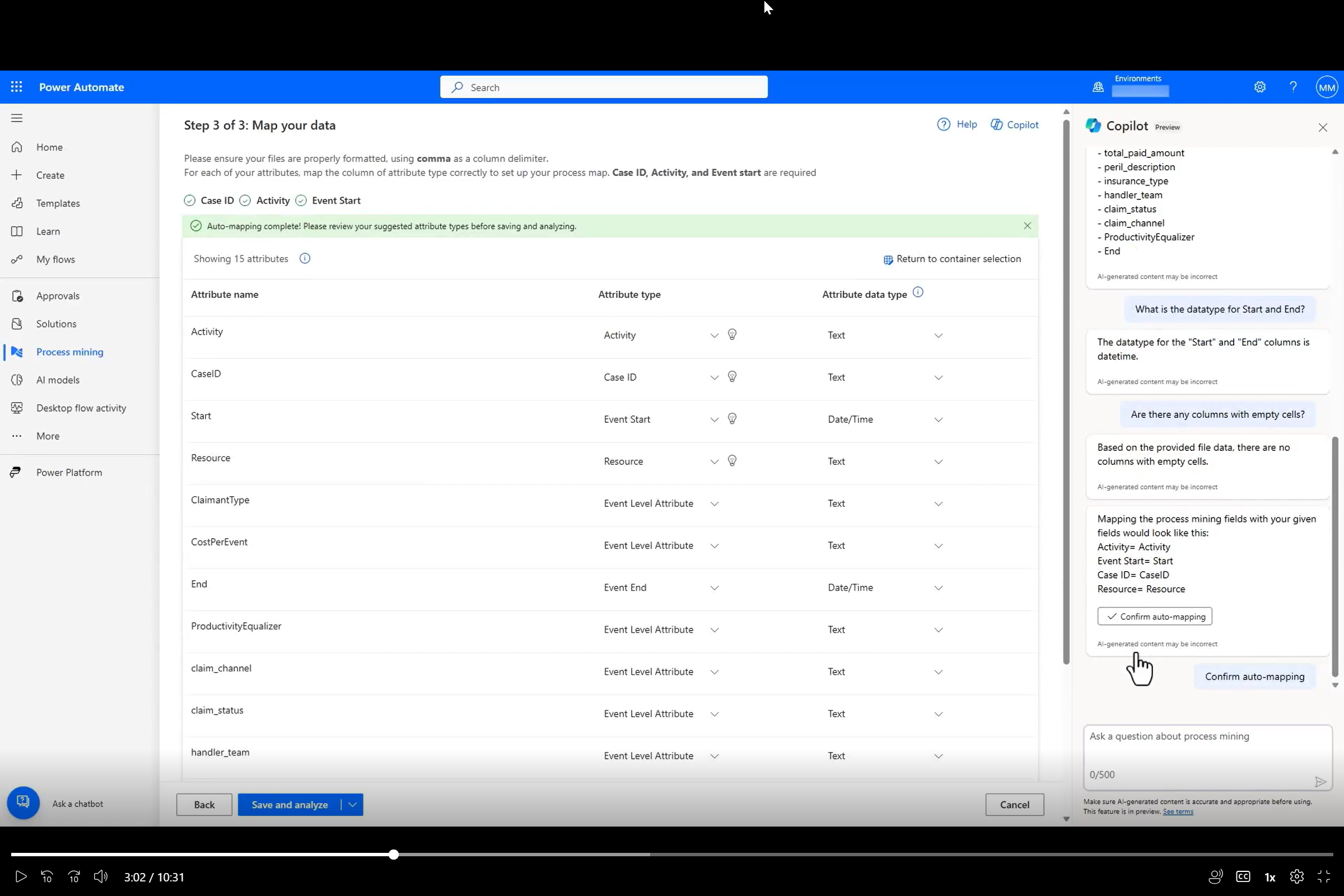
Task: Click the info icon next to Showing 15 attributes
Action: click(305, 259)
